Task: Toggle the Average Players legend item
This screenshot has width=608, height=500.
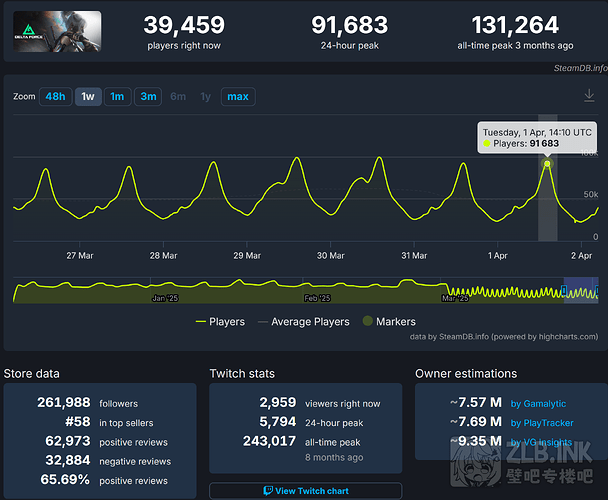Action: coord(304,322)
